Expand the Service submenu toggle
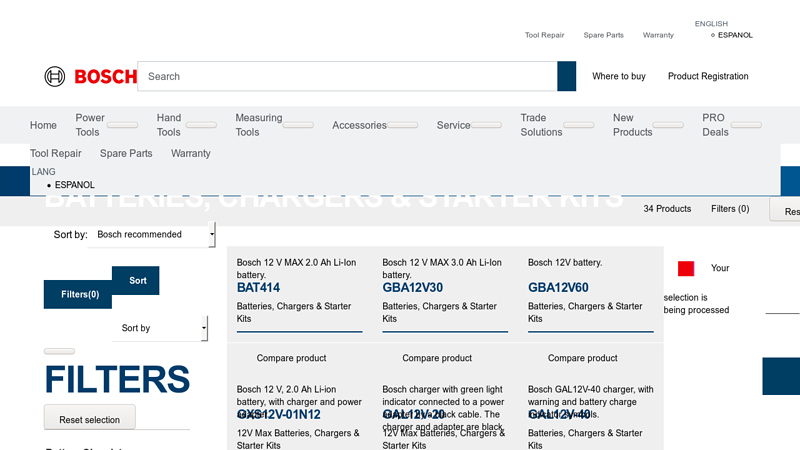 click(486, 126)
